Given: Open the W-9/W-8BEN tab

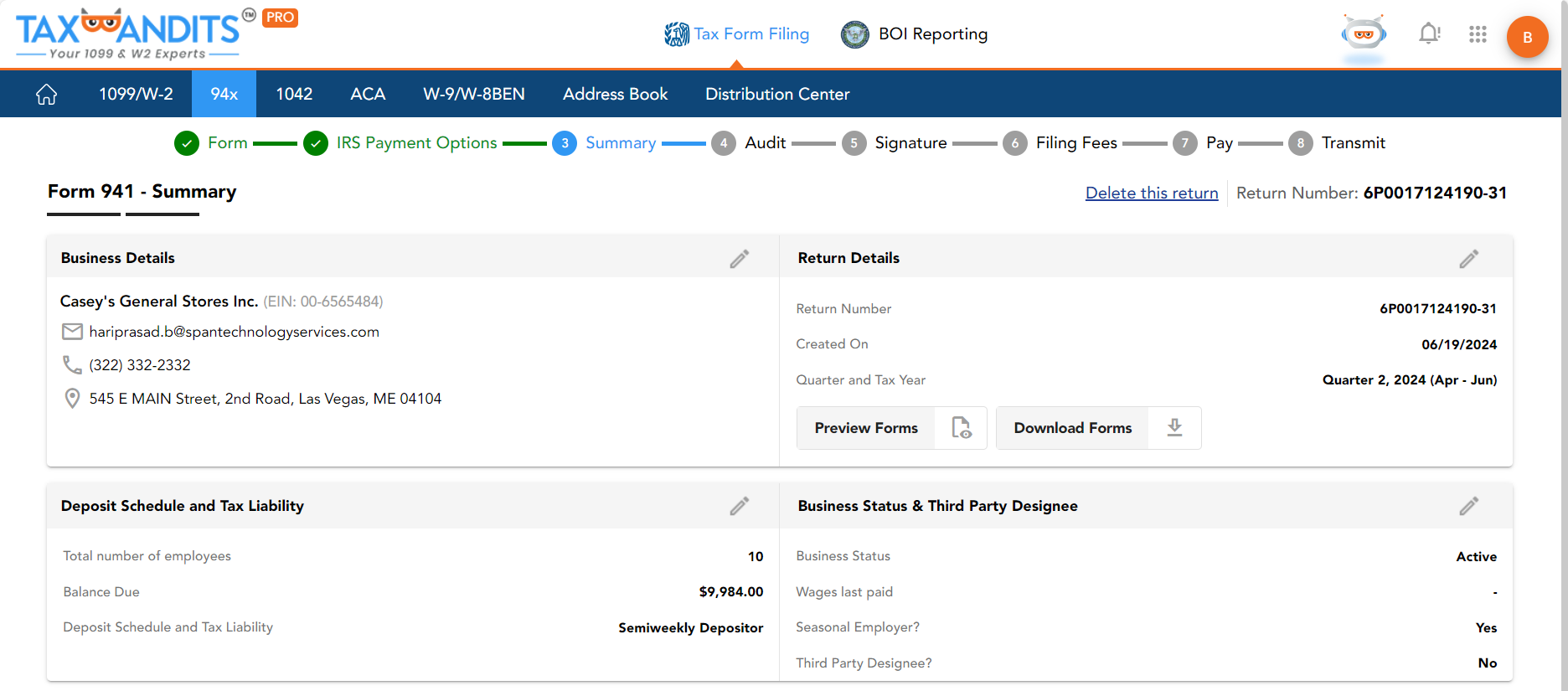Looking at the screenshot, I should click(474, 94).
